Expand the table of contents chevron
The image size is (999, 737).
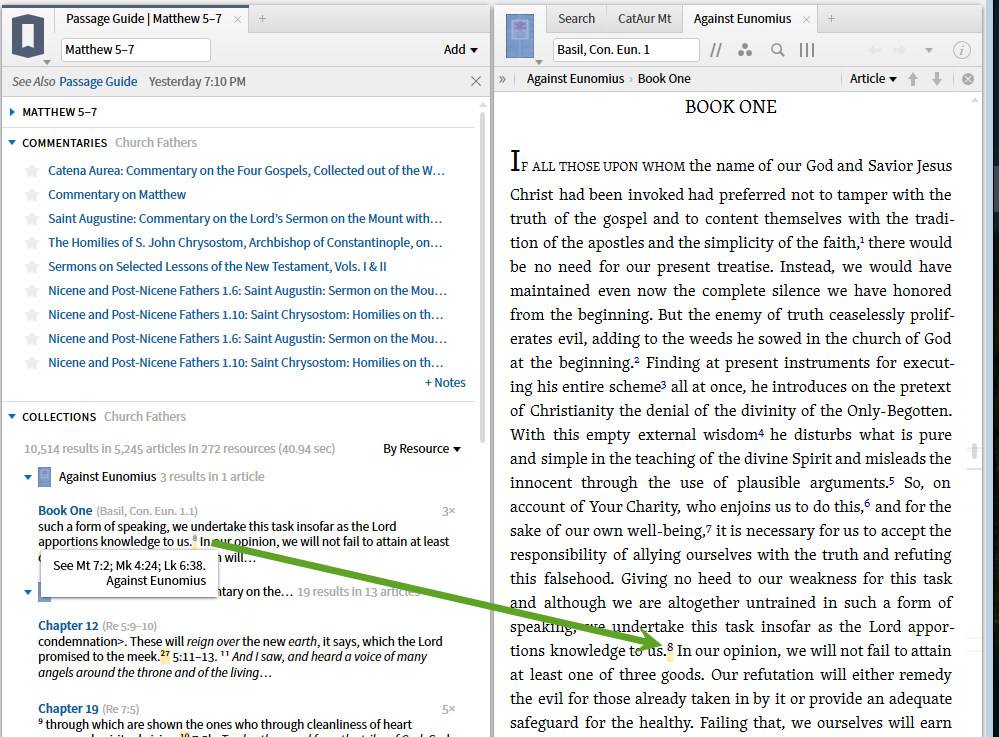(502, 79)
